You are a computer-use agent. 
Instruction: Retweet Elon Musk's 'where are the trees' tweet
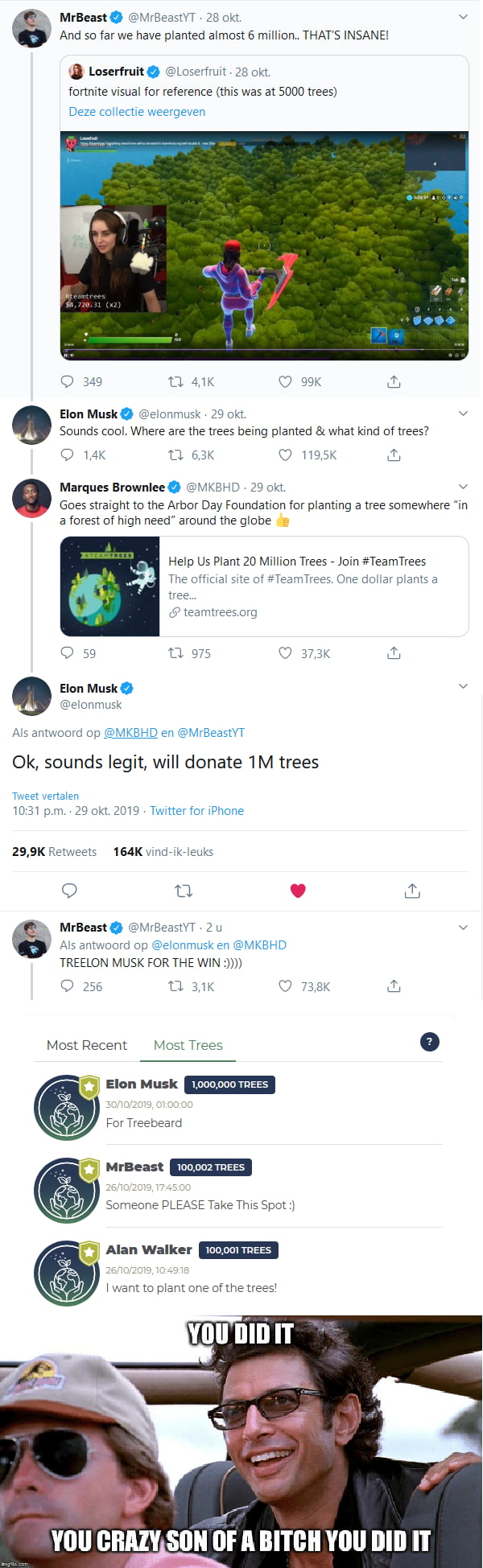(x=175, y=455)
